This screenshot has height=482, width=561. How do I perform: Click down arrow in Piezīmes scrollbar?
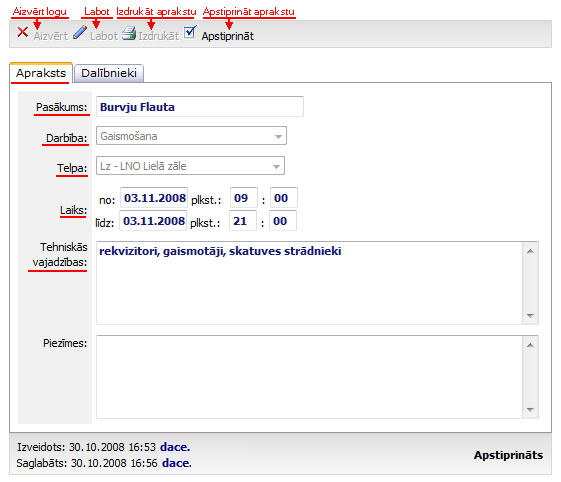tap(530, 409)
